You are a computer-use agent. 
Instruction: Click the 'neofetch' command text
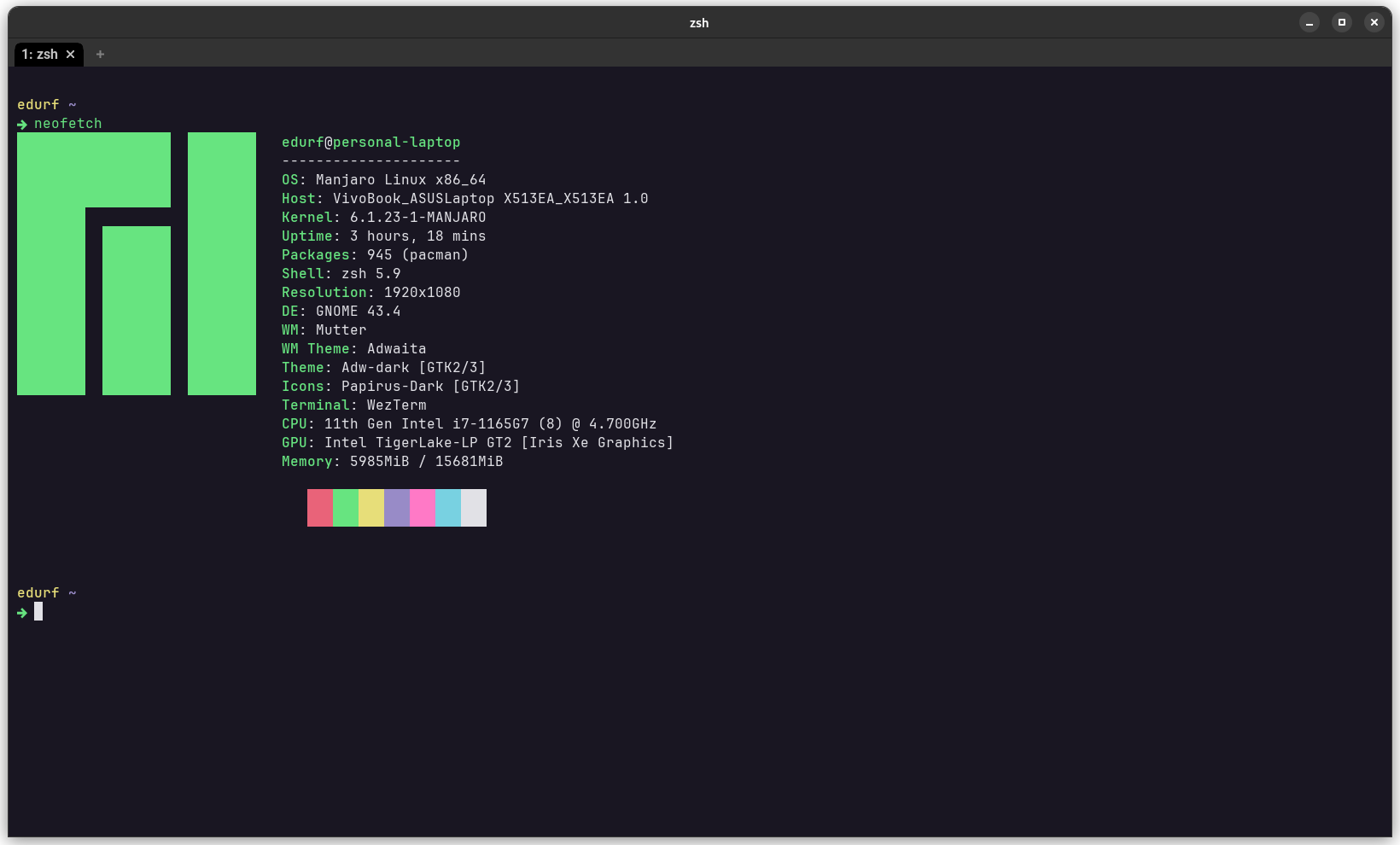click(x=68, y=124)
